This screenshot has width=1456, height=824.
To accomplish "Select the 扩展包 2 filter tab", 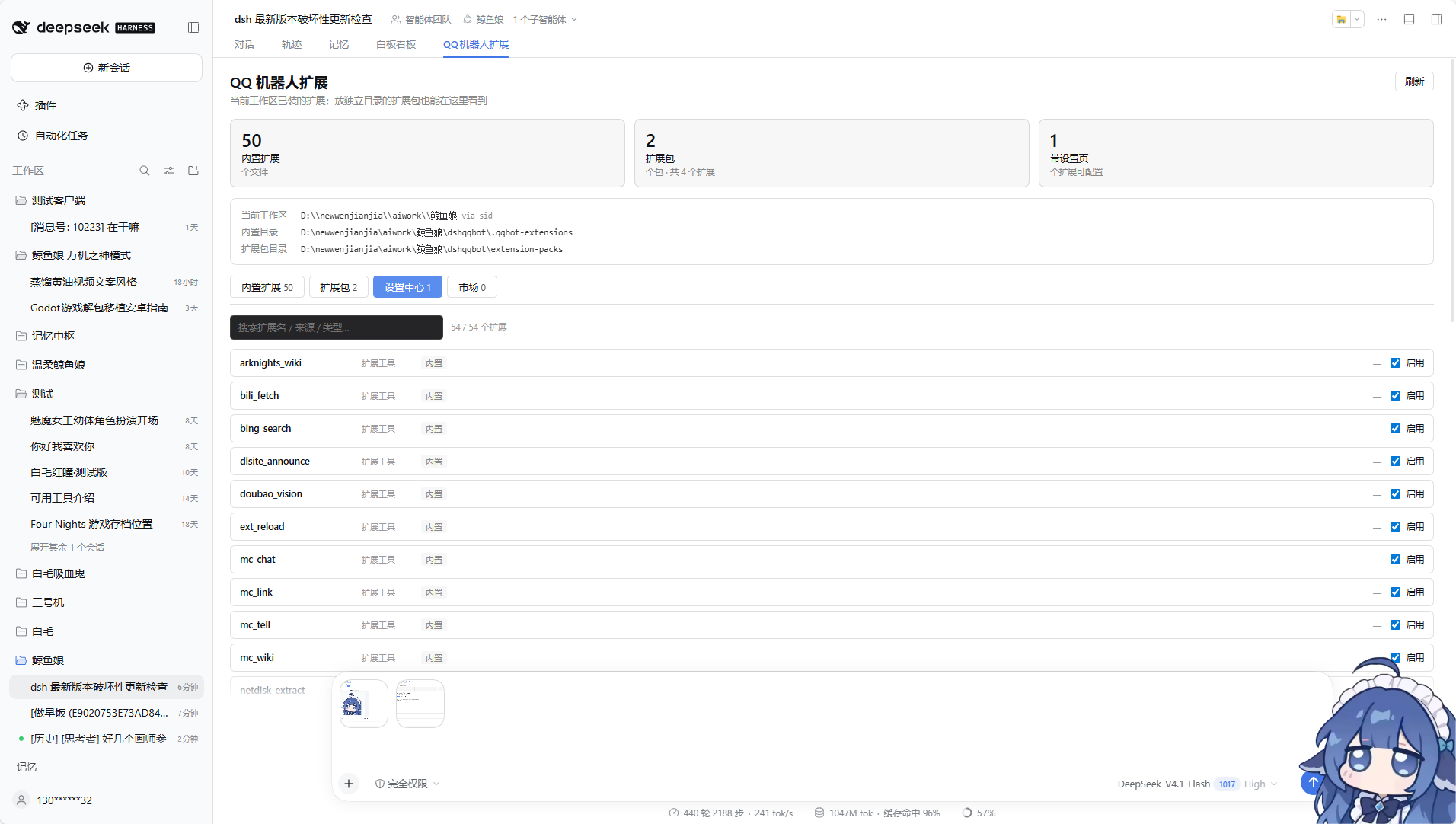I will 339,287.
